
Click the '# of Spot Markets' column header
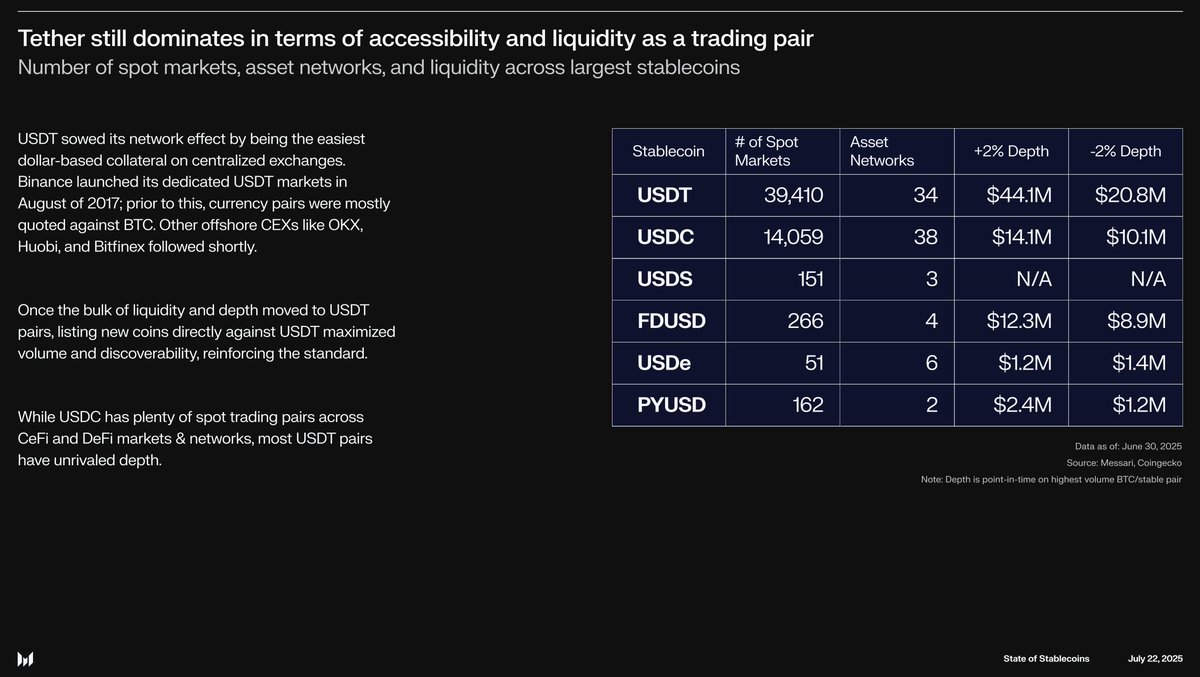pos(767,151)
